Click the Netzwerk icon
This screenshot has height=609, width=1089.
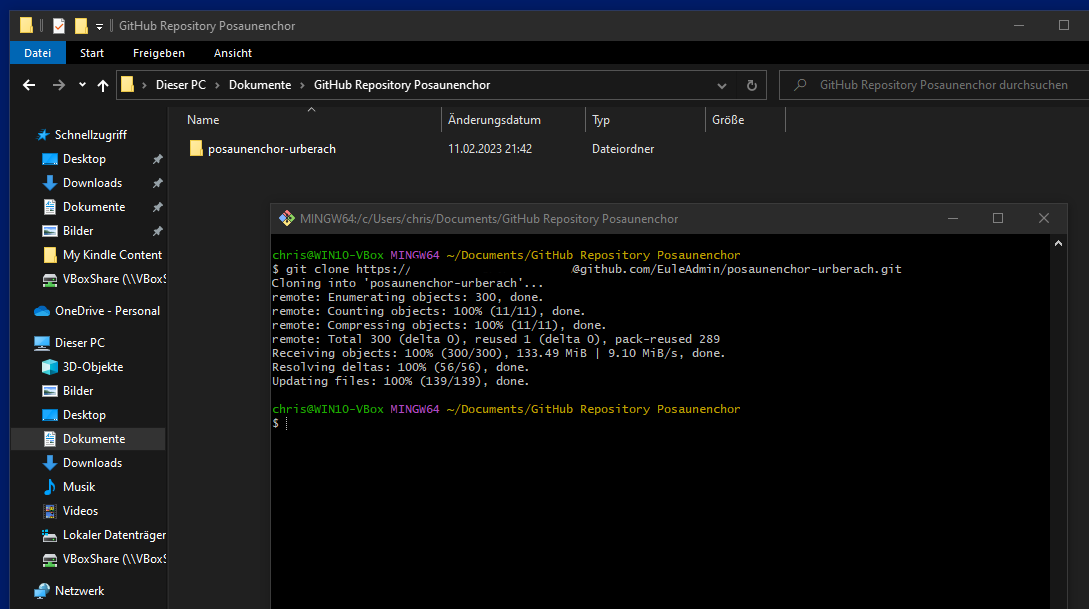coord(42,590)
